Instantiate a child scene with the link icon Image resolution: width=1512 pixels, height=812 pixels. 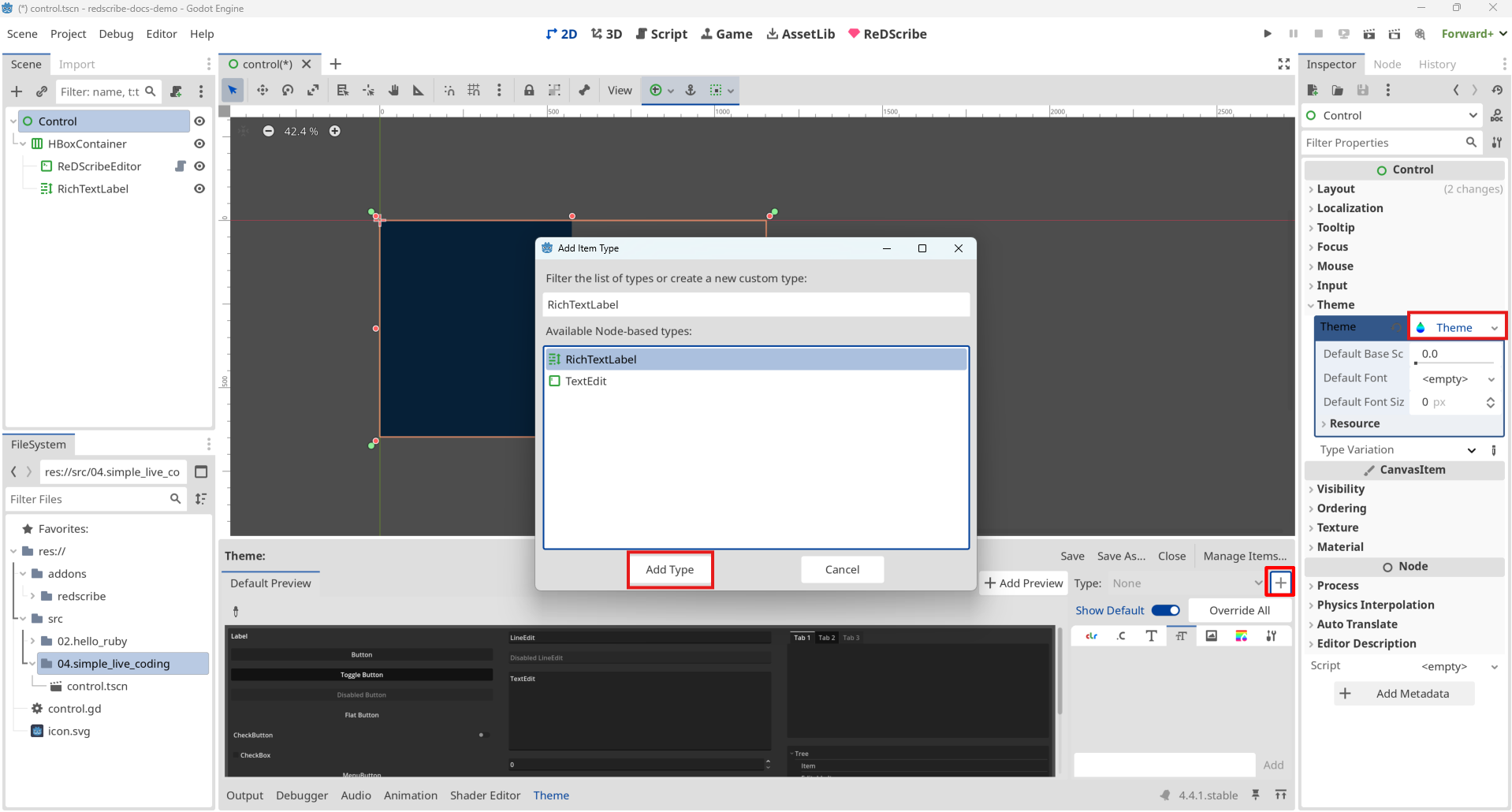[x=42, y=91]
